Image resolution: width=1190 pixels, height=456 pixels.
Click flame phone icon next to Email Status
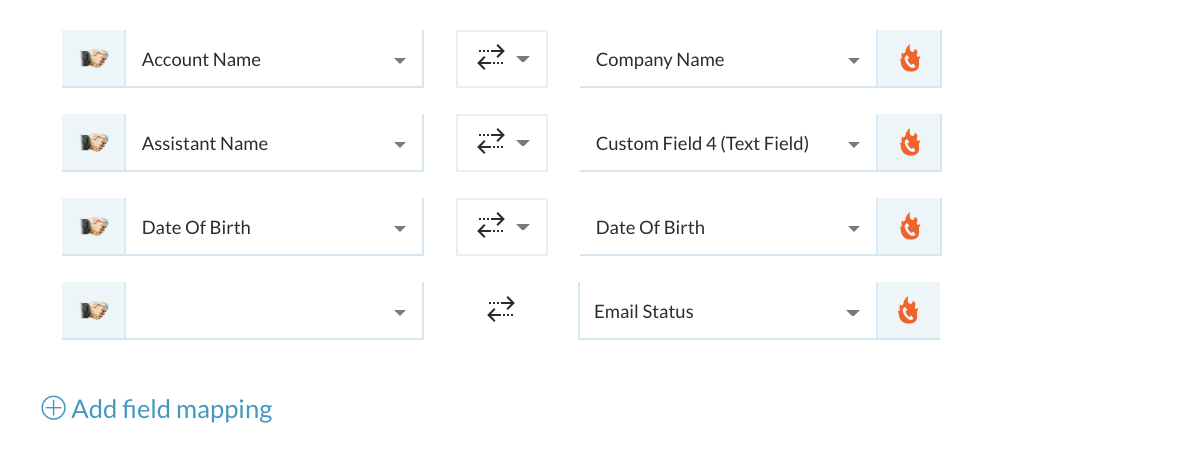(908, 311)
